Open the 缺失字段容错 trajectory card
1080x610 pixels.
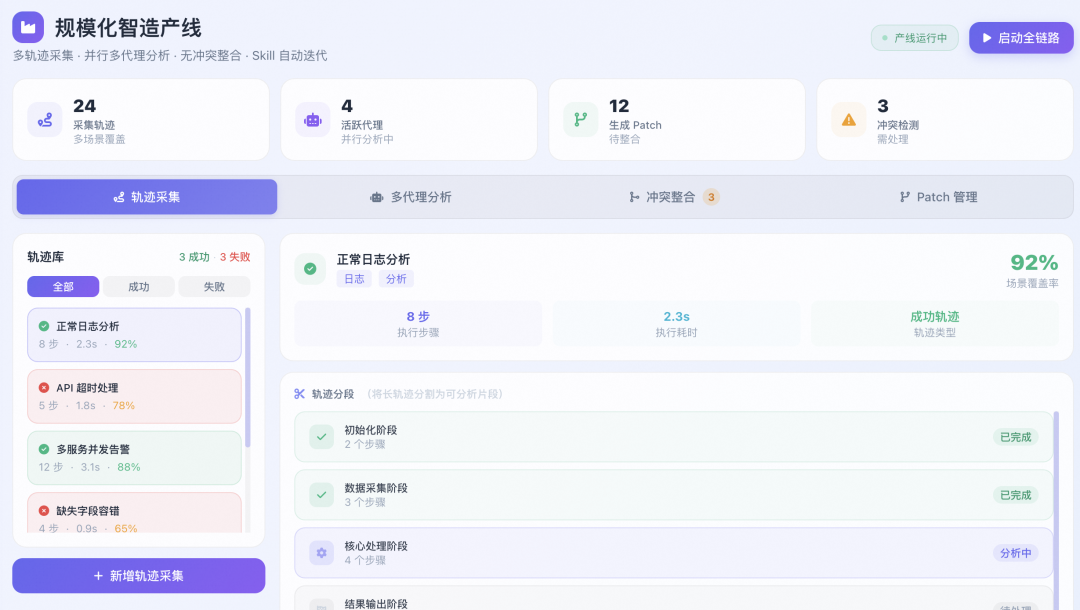(x=134, y=512)
